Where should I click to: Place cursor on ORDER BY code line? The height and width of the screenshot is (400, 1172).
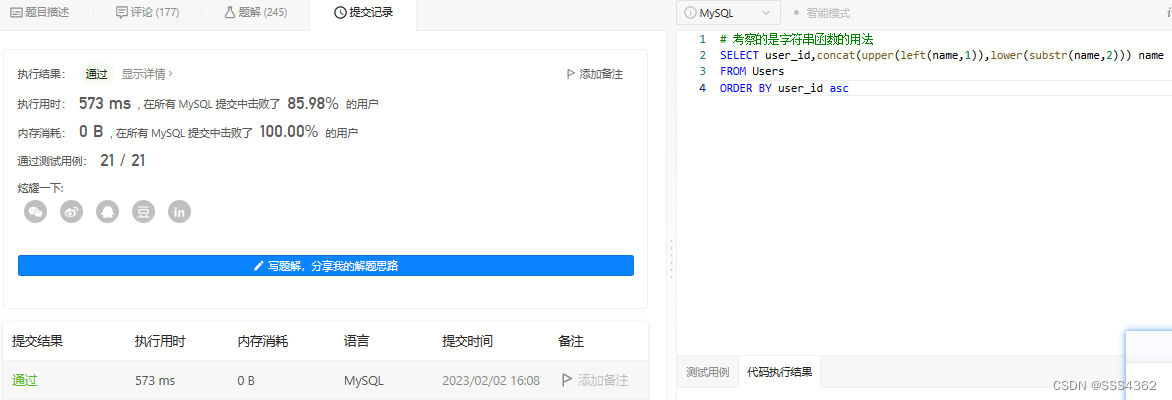click(x=784, y=88)
